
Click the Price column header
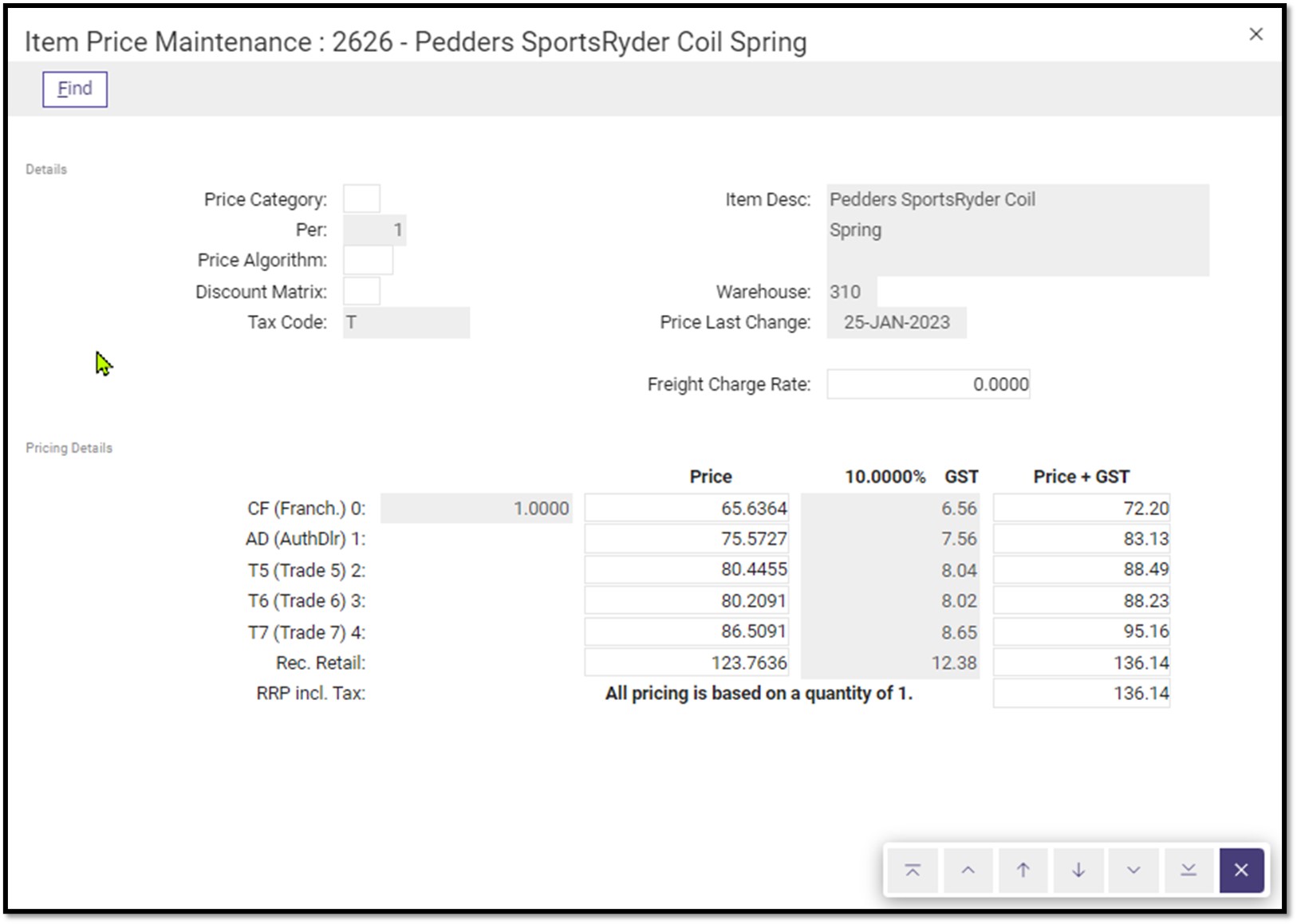click(711, 477)
